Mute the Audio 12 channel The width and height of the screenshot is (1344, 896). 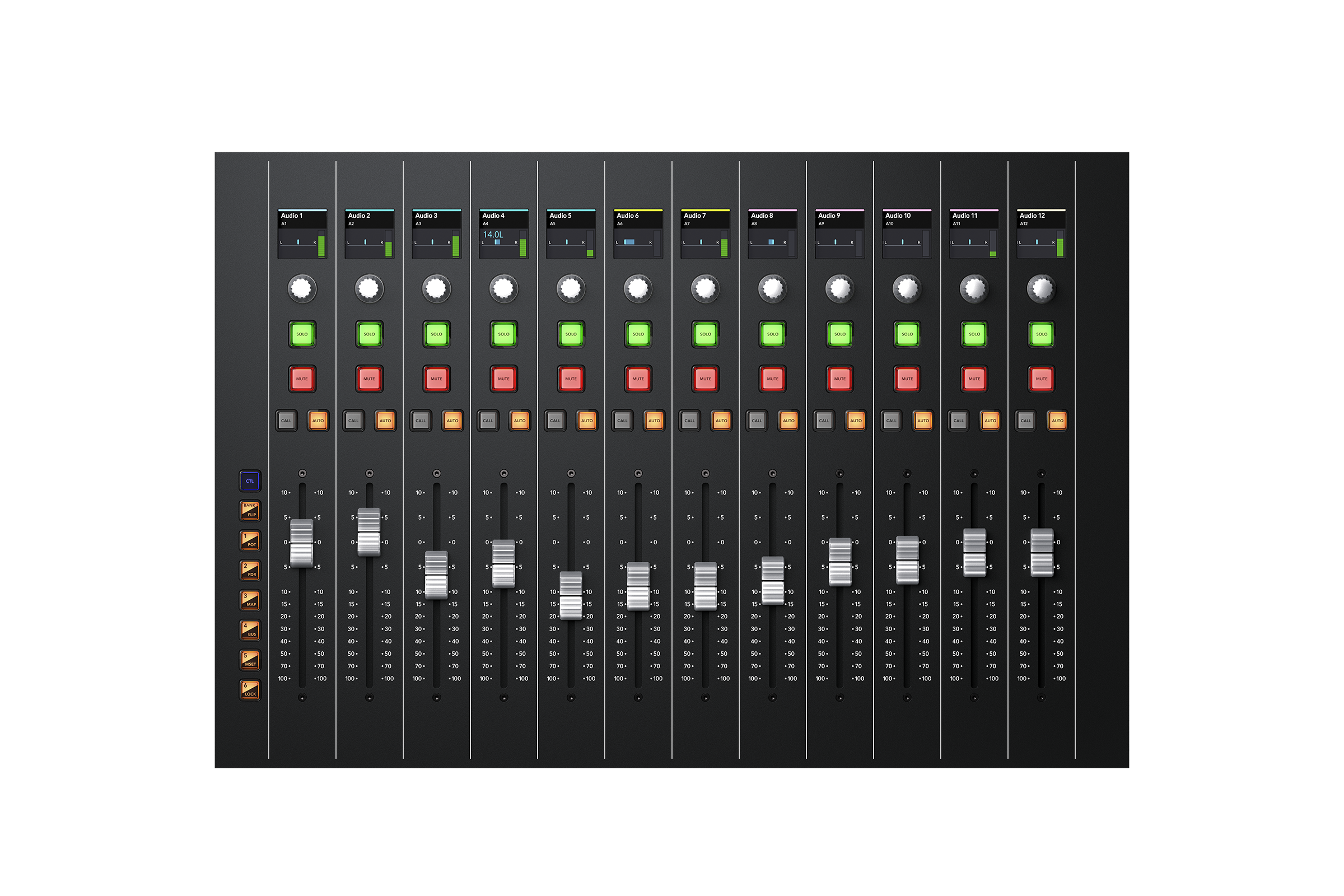[1042, 379]
